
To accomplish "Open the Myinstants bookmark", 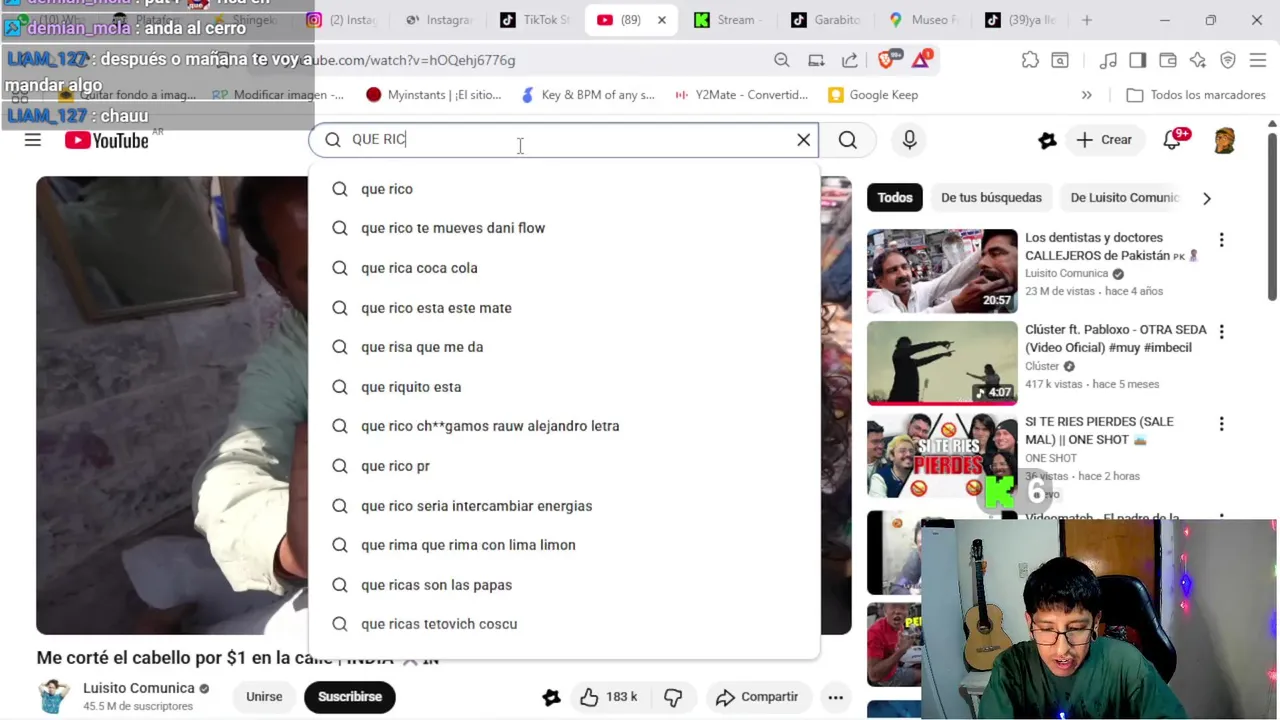I will [433, 95].
